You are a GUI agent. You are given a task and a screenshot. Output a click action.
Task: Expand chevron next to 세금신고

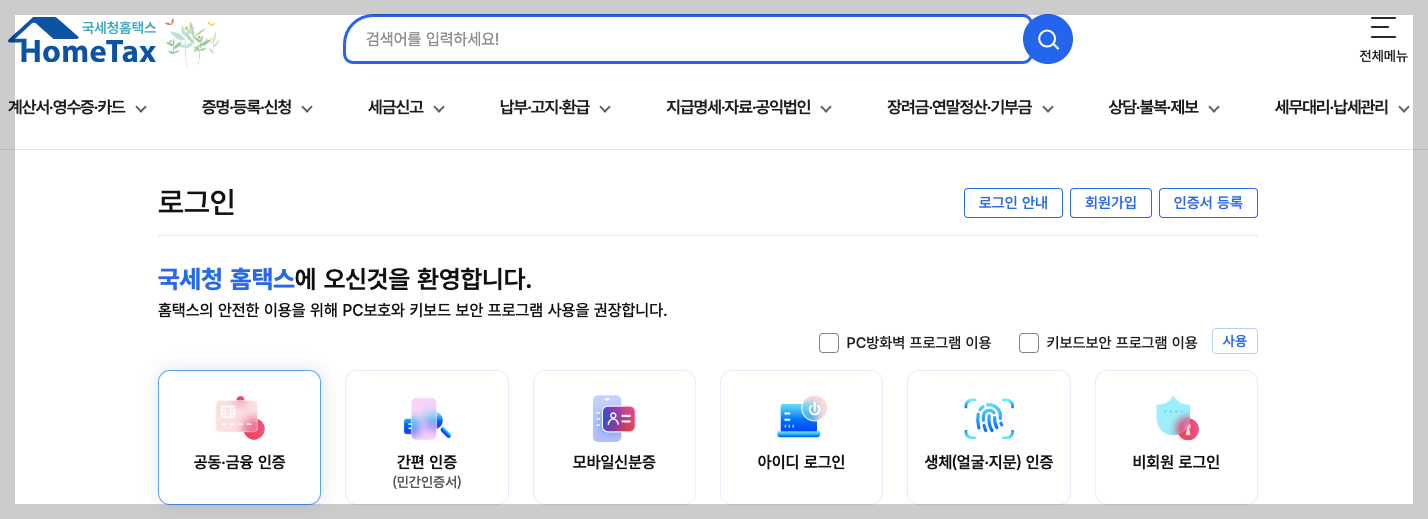click(x=439, y=109)
